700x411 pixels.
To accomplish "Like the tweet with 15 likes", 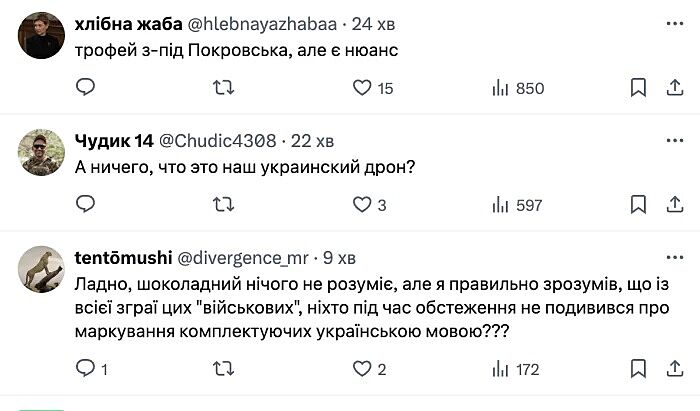I will [364, 88].
